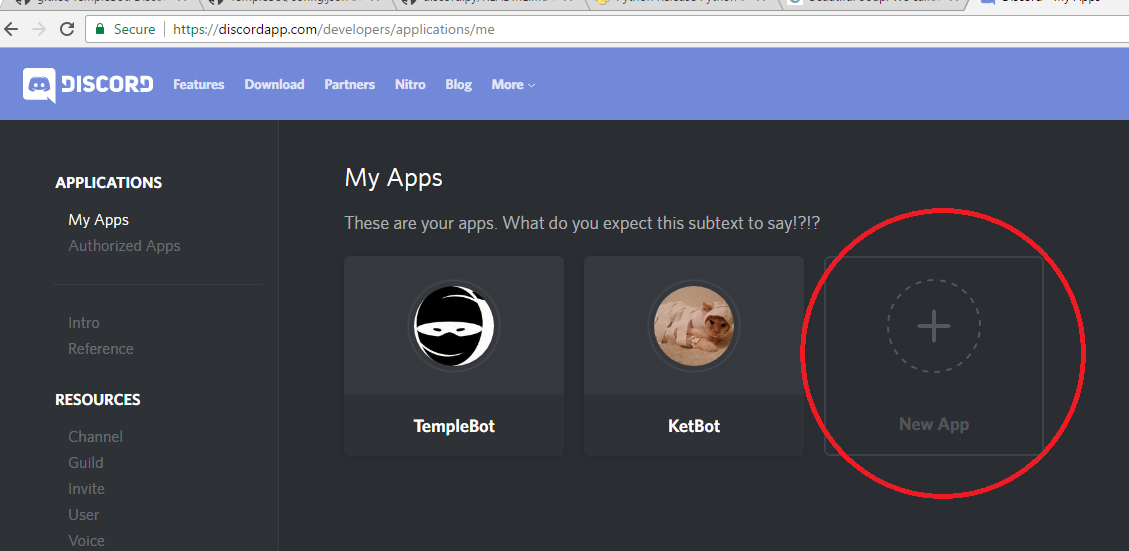Open the Voice resource link
Image resolution: width=1129 pixels, height=551 pixels.
click(86, 540)
